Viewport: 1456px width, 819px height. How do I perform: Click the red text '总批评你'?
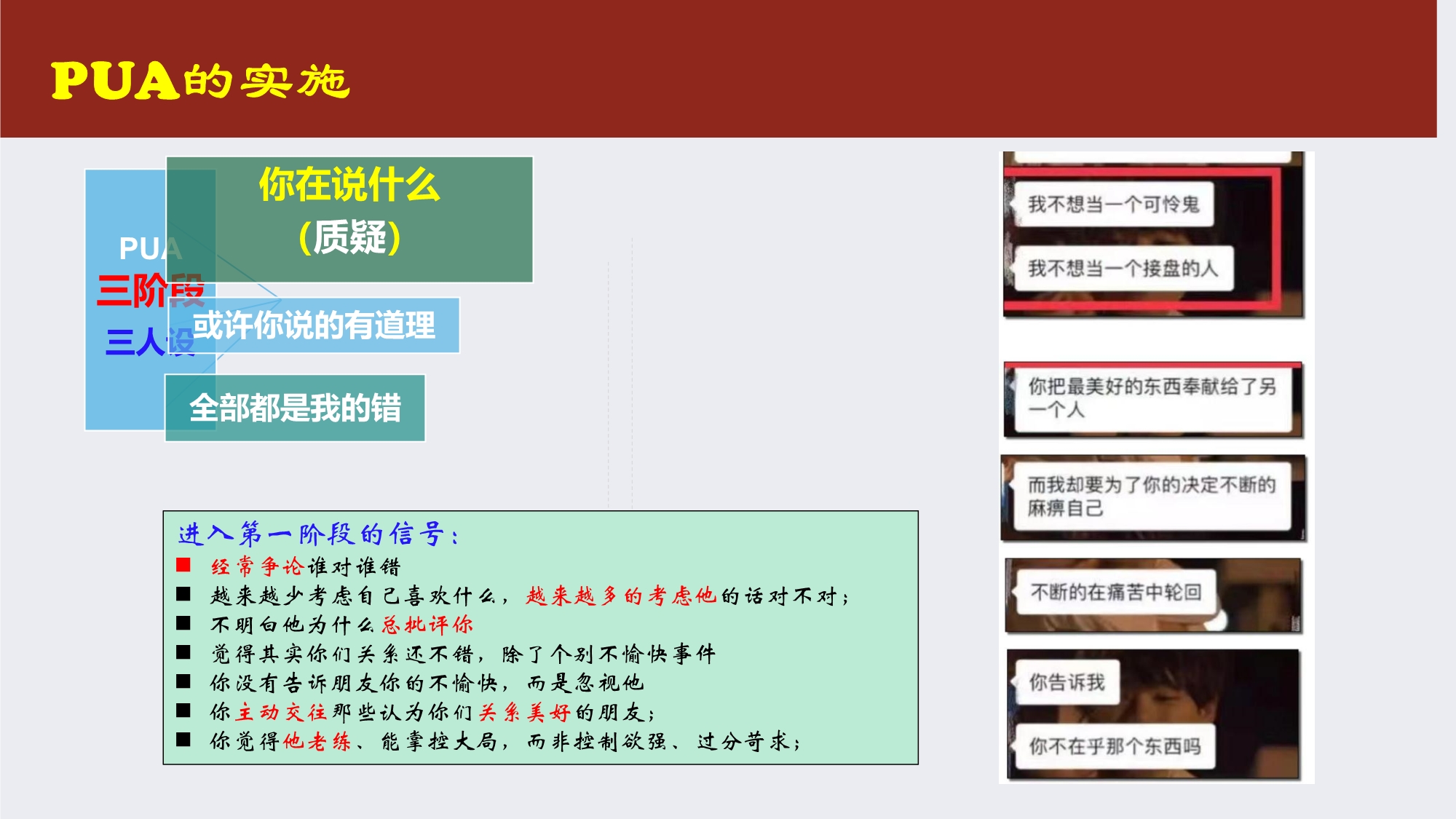(x=427, y=625)
